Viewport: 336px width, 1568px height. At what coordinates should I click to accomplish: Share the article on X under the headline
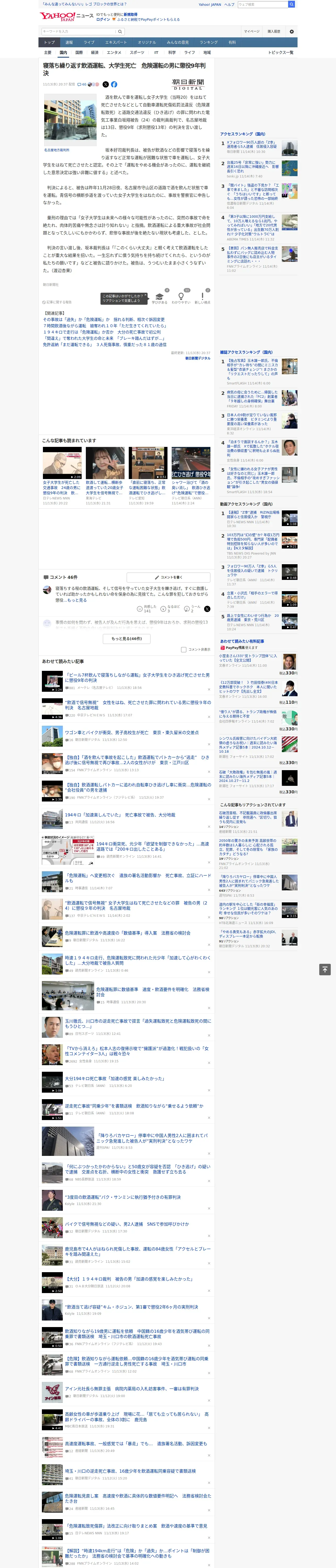pyautogui.click(x=105, y=85)
